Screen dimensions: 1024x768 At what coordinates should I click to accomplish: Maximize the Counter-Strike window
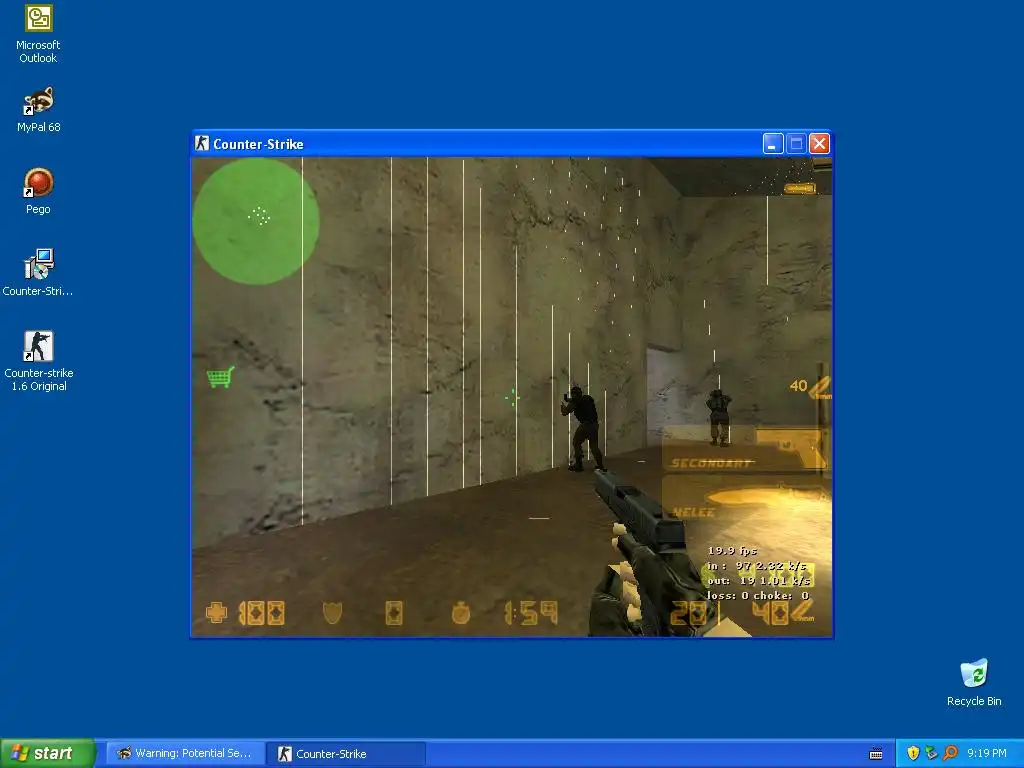(x=796, y=144)
